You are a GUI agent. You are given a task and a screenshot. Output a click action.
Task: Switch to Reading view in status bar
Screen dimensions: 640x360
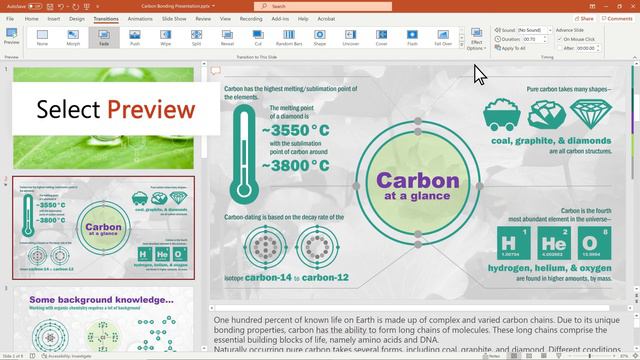coord(544,356)
